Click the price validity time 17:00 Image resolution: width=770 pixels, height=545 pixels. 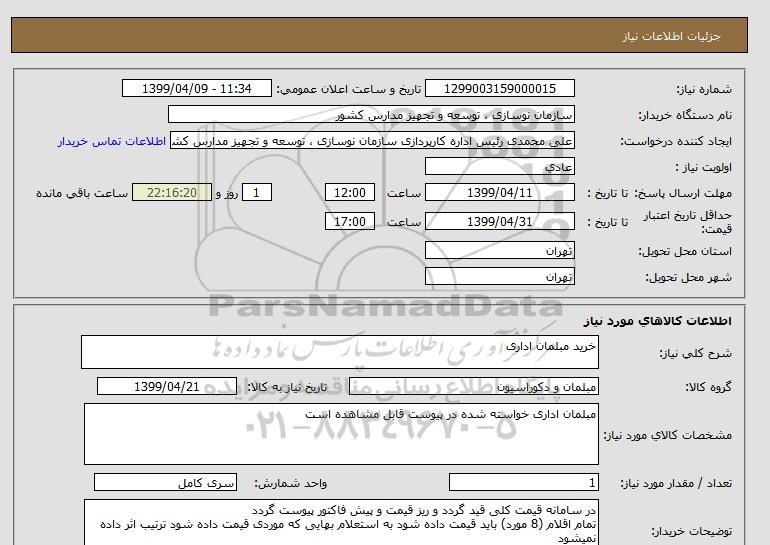click(x=350, y=221)
